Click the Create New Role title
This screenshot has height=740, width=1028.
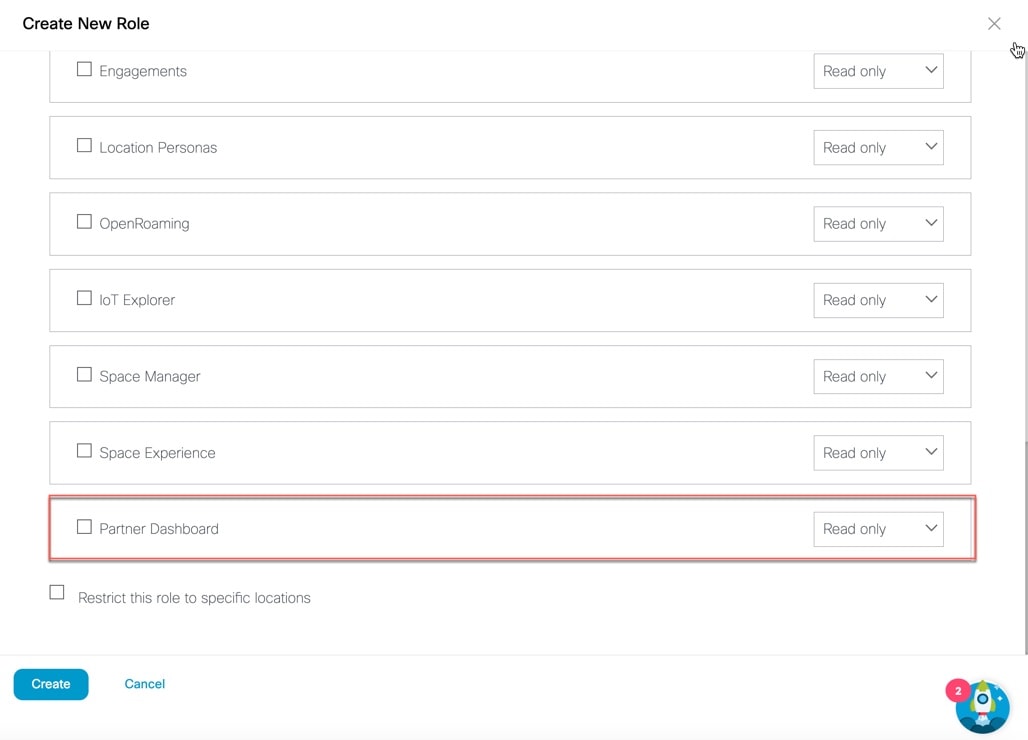point(86,24)
